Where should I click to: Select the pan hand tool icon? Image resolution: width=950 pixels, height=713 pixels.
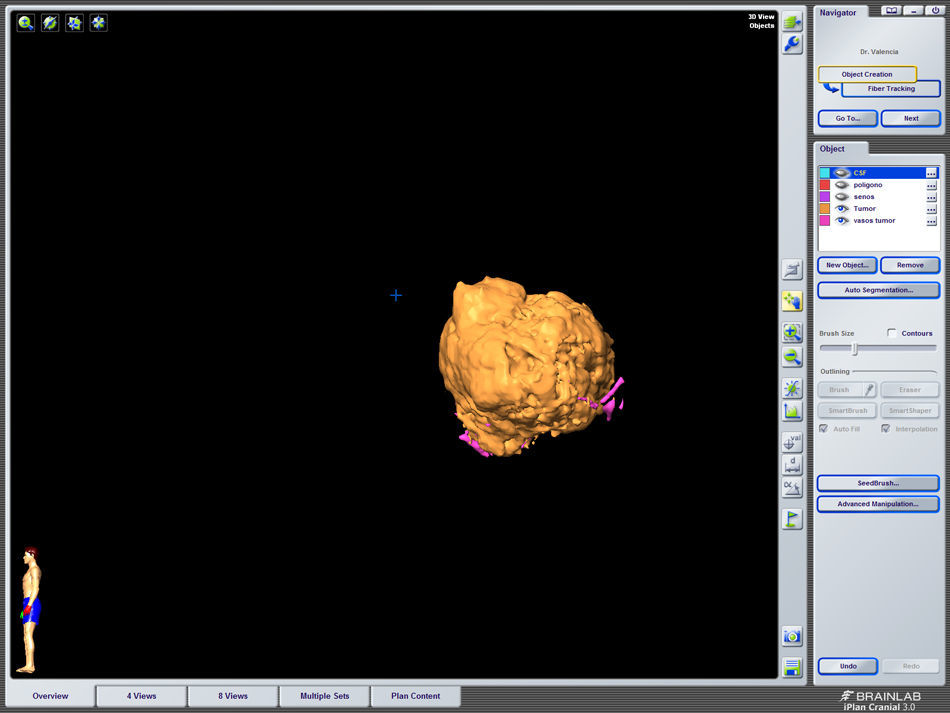pos(792,300)
